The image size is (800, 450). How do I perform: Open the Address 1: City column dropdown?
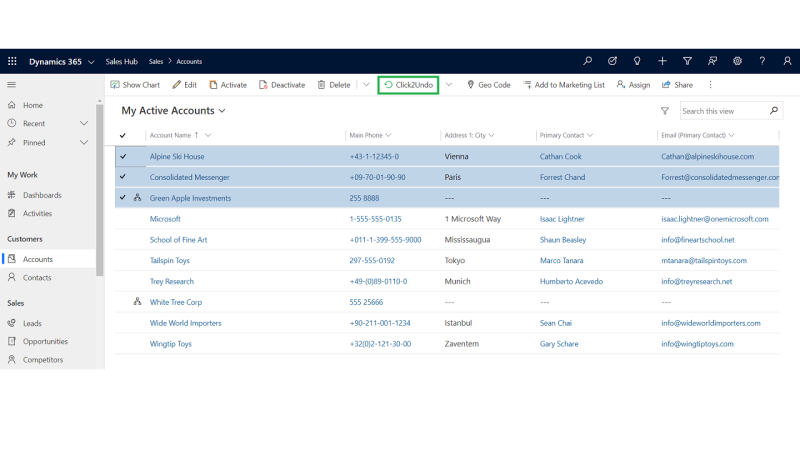click(491, 135)
